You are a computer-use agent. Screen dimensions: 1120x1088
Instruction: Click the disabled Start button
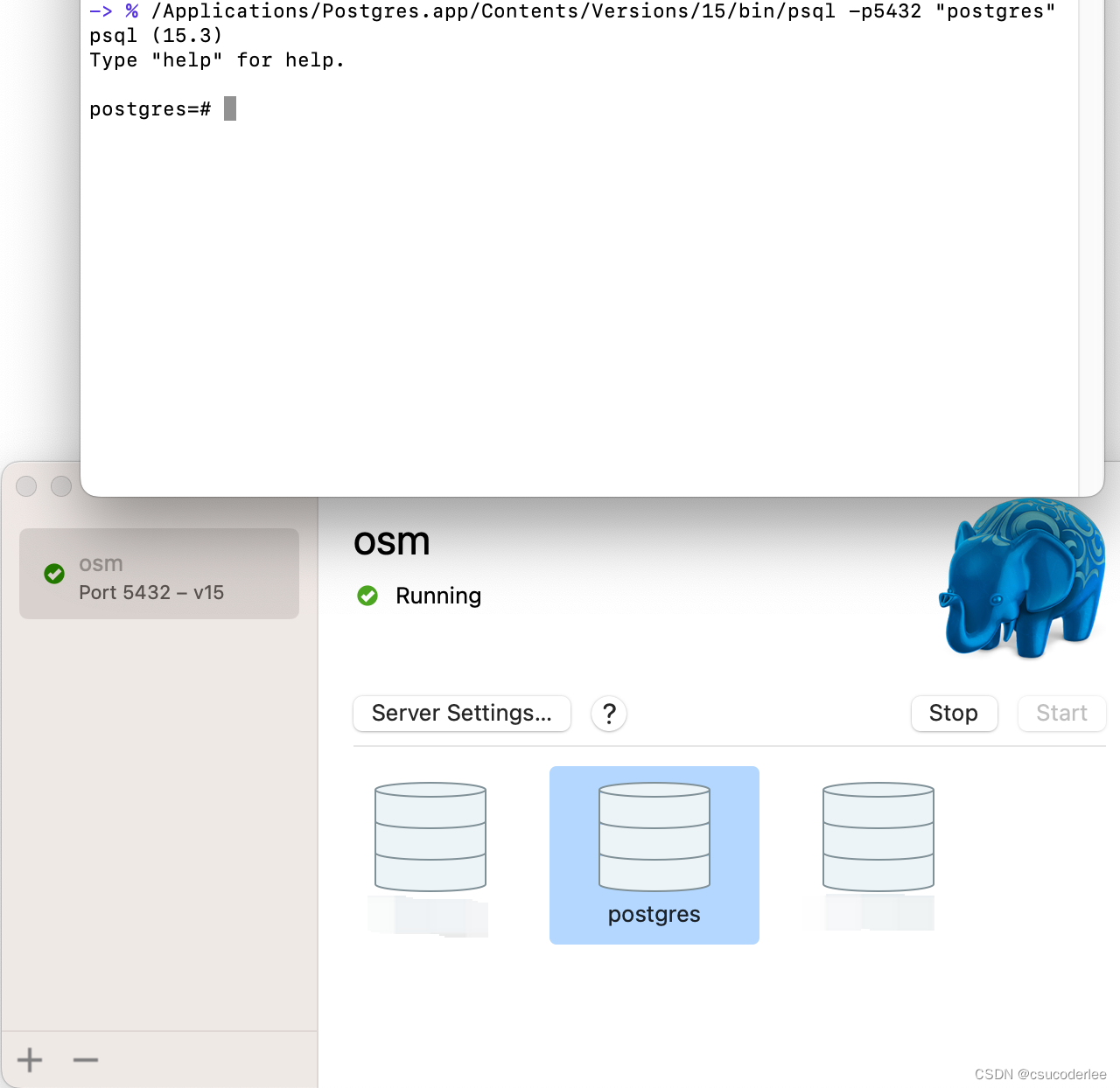1061,714
